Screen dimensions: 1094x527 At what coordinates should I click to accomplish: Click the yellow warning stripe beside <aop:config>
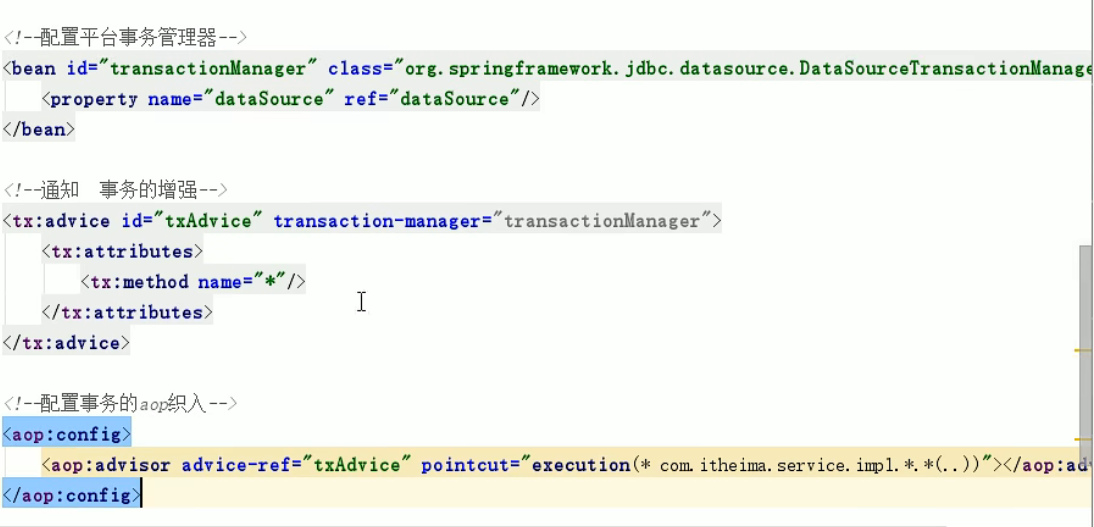[x=1083, y=439]
